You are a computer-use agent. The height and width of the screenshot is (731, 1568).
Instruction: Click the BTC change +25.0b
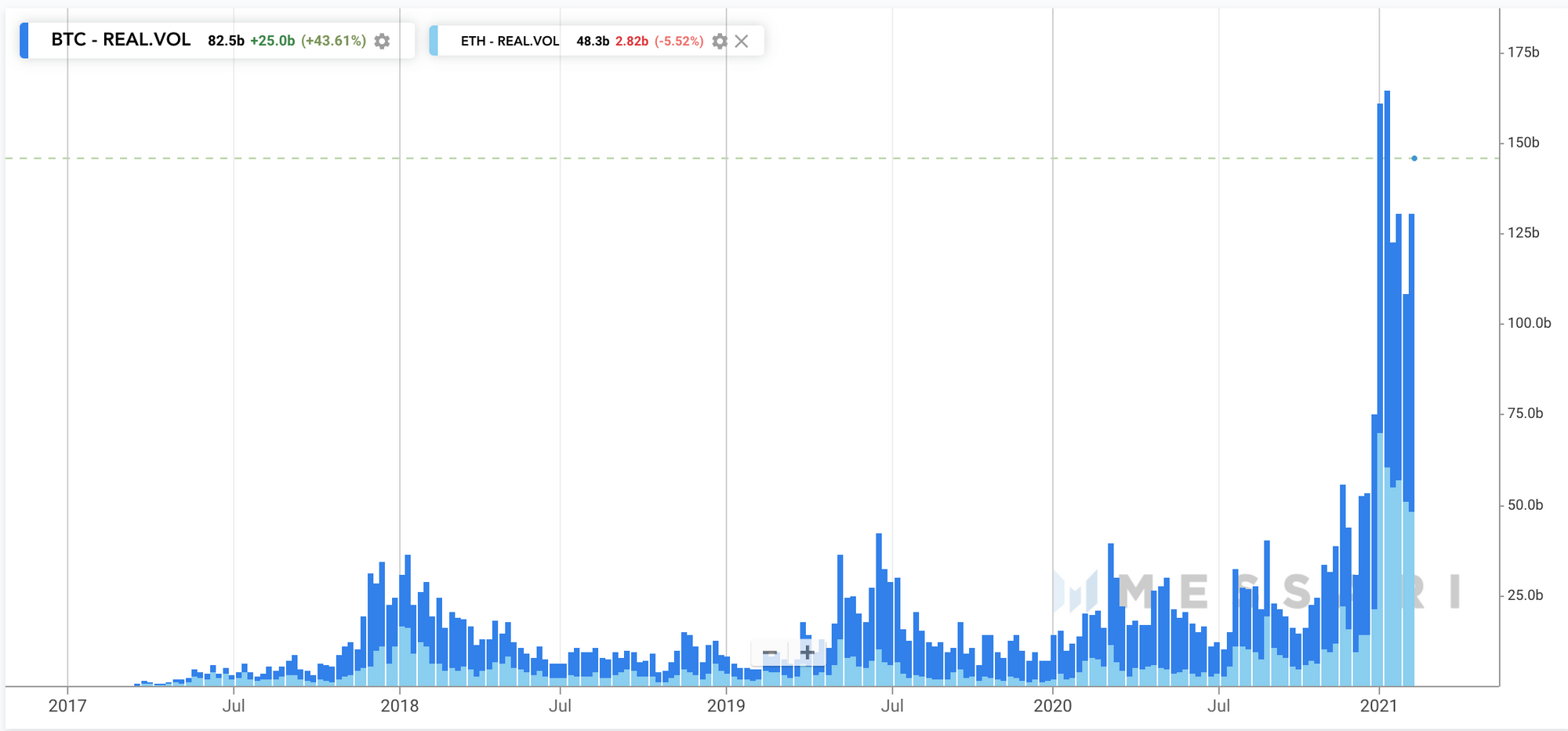click(272, 41)
